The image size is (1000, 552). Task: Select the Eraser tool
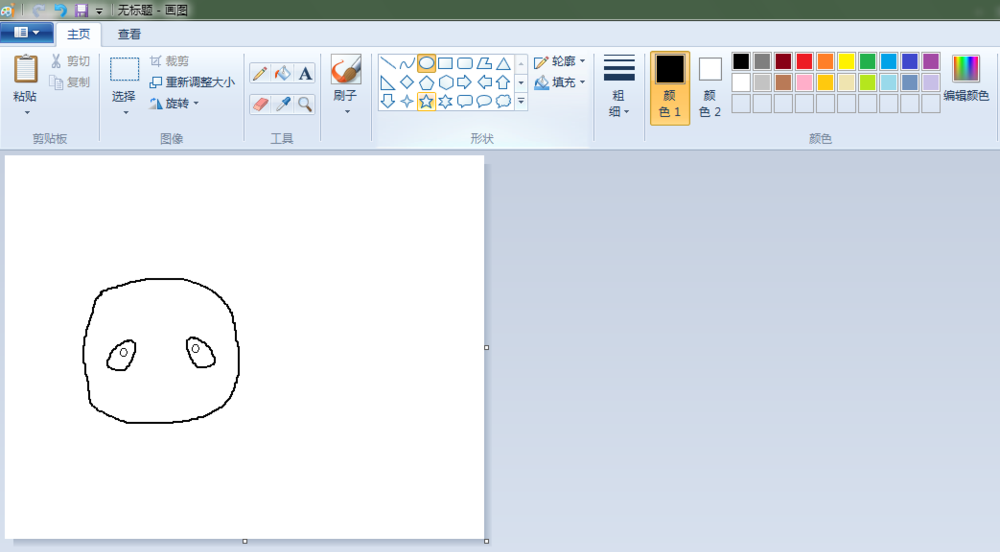pyautogui.click(x=260, y=104)
